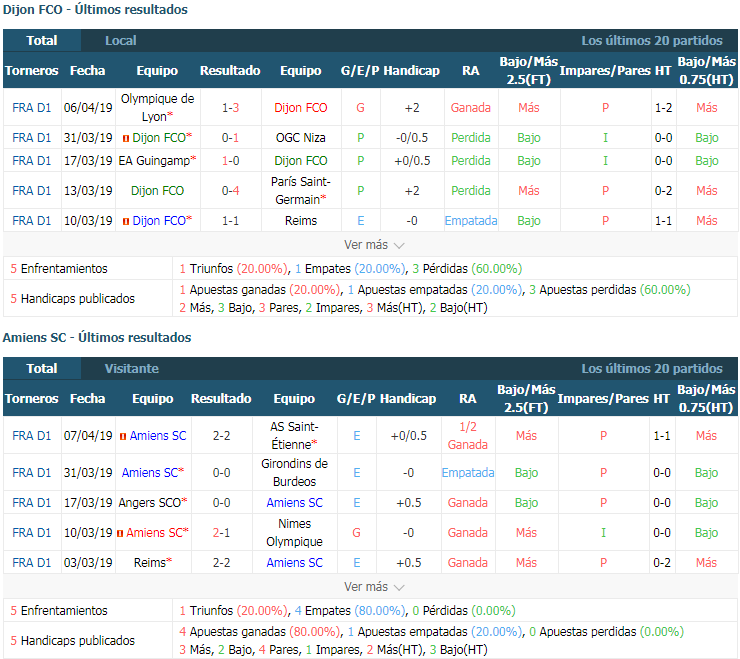Open Los últimos 20 partidos for Amiens SC
Screen dimensions: 740x659
[x=652, y=369]
